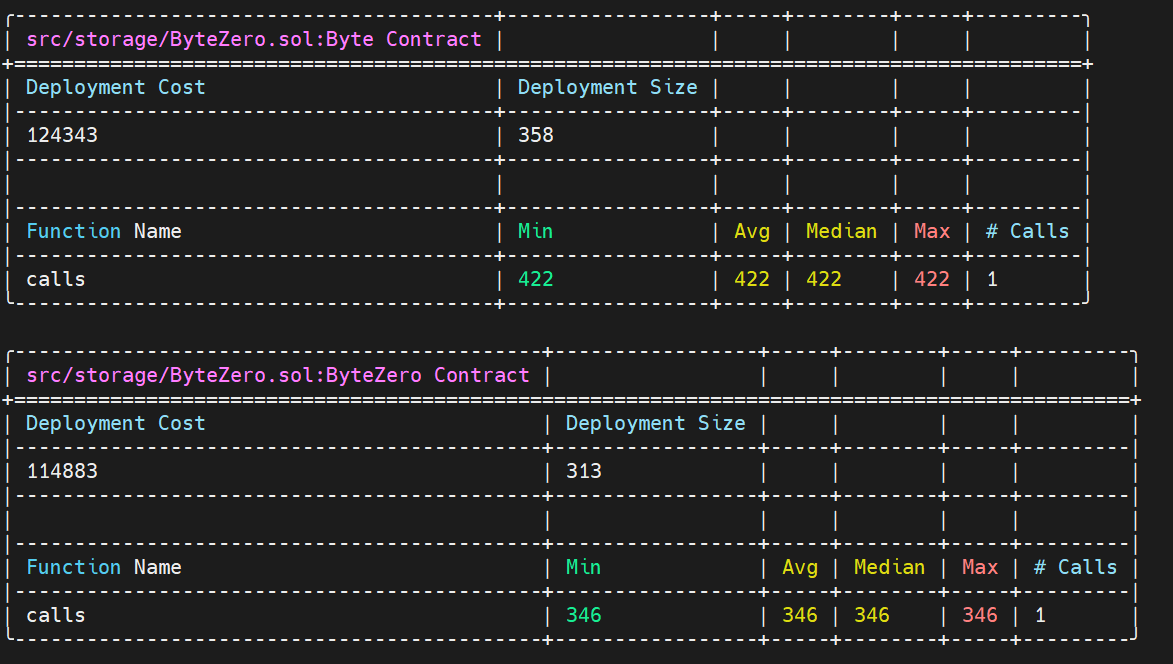Image resolution: width=1173 pixels, height=664 pixels.
Task: Click the calls function name in Byte table
Action: click(x=56, y=280)
